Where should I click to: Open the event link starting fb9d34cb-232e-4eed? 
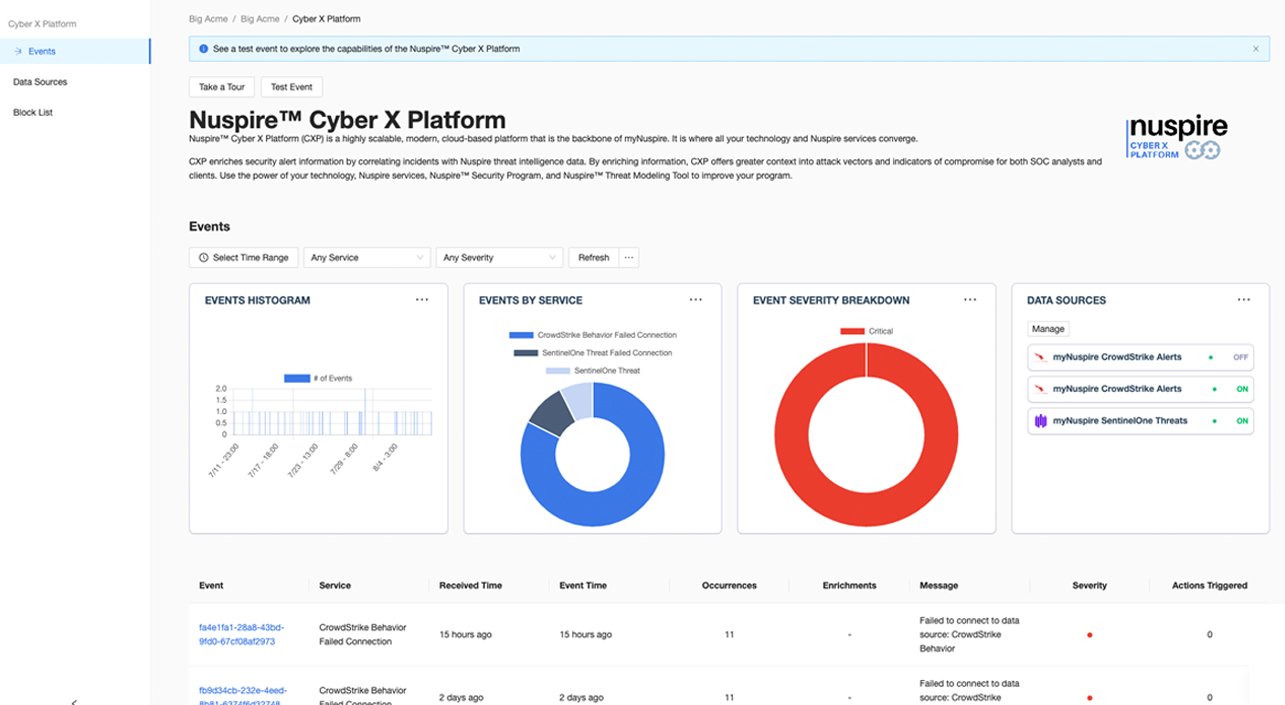tap(243, 696)
